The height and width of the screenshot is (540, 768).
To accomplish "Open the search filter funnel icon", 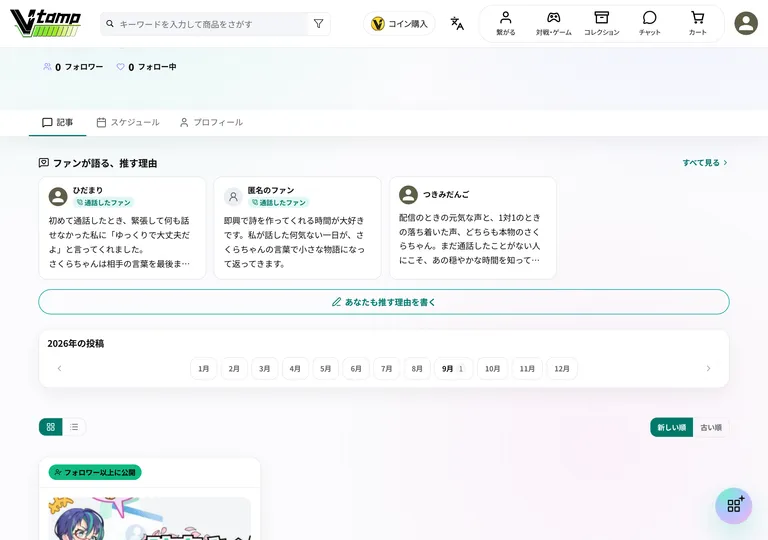I will click(x=318, y=24).
